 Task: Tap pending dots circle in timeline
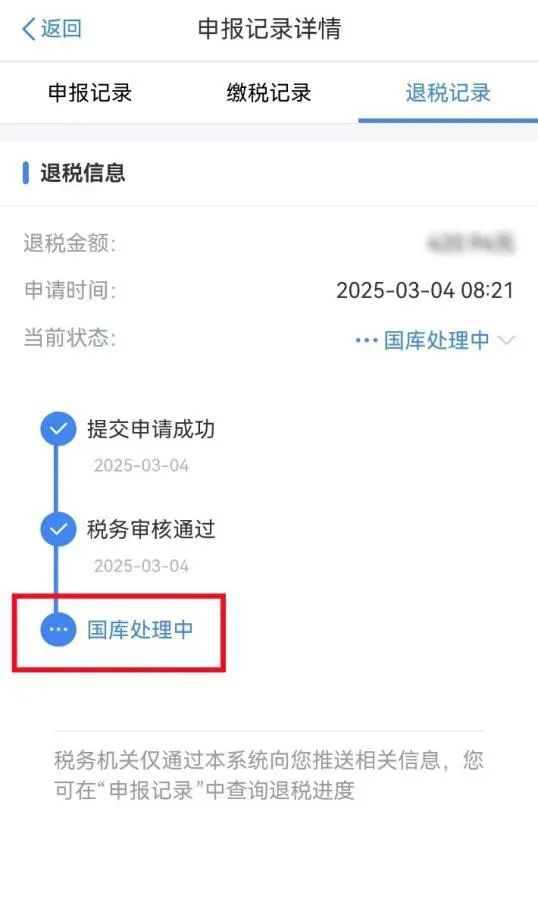coord(58,629)
